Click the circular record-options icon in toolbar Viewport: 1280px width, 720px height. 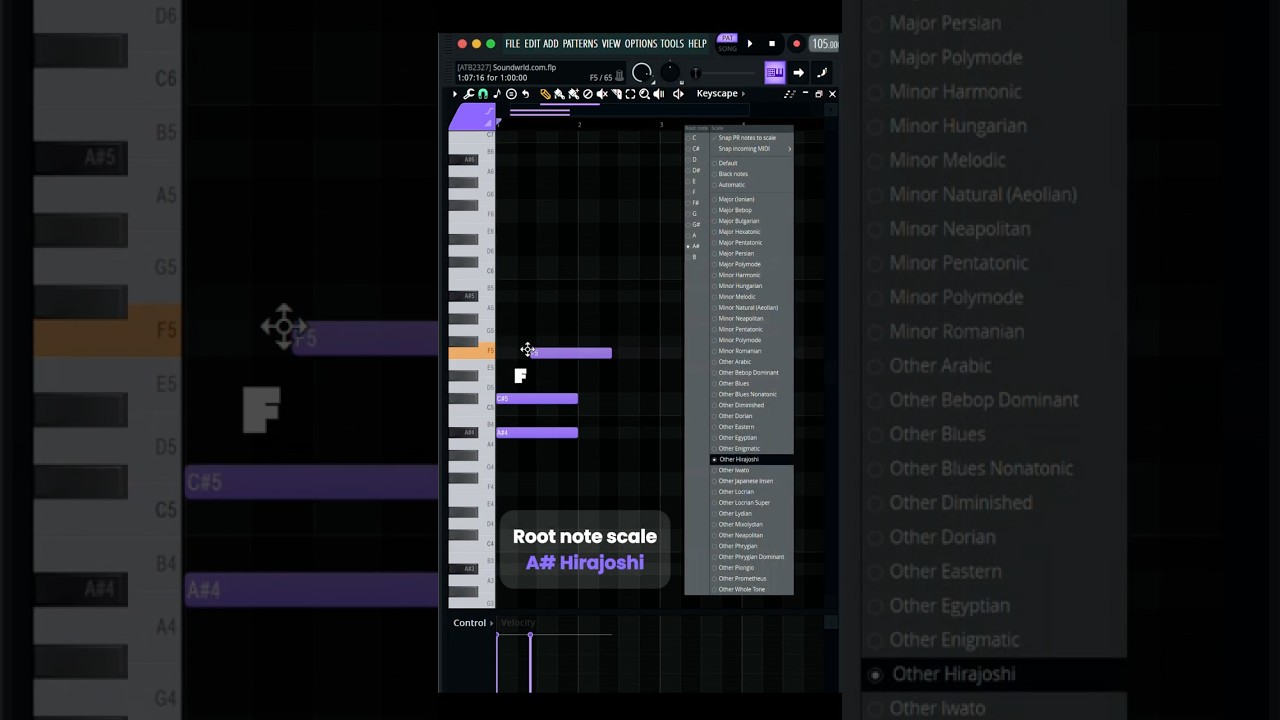point(511,94)
